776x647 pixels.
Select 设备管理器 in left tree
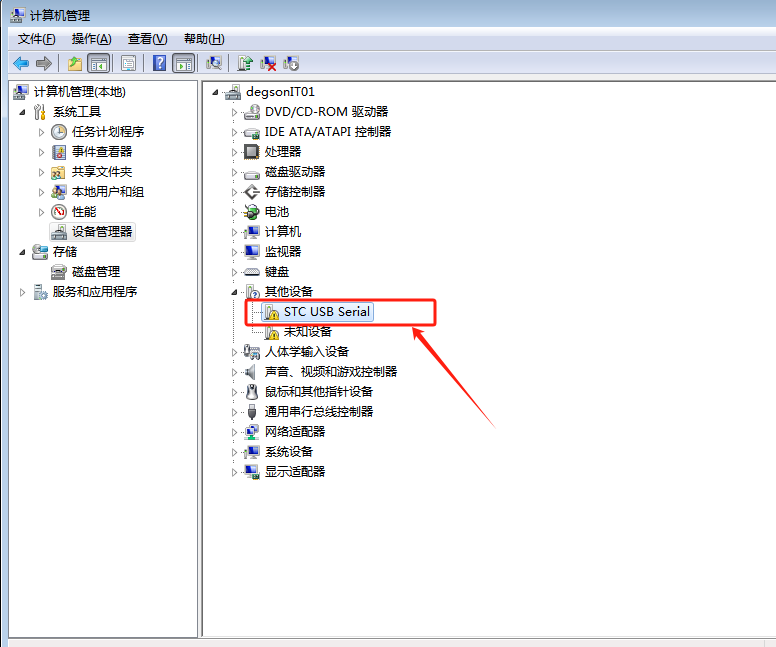click(x=102, y=232)
